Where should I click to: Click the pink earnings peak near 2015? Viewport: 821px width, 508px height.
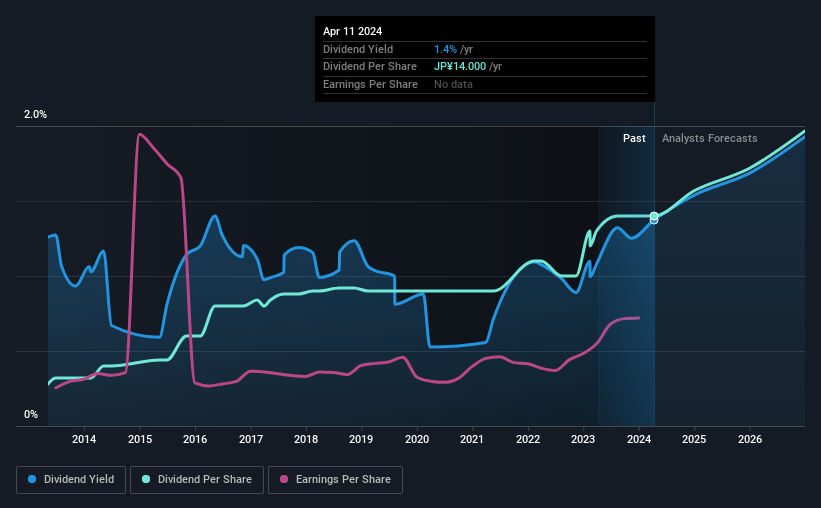(139, 134)
